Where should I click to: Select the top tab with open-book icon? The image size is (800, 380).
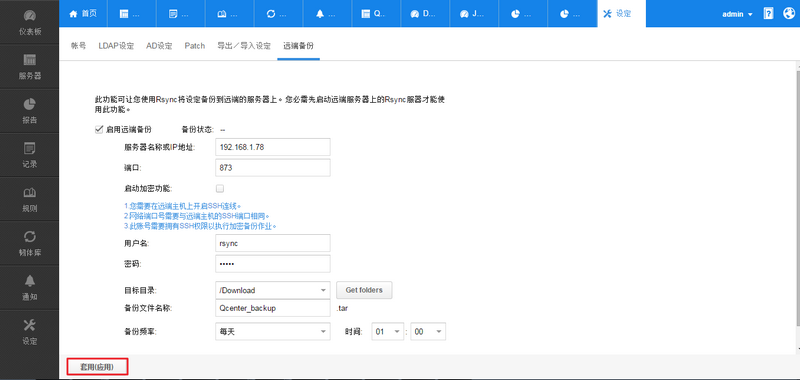(229, 14)
